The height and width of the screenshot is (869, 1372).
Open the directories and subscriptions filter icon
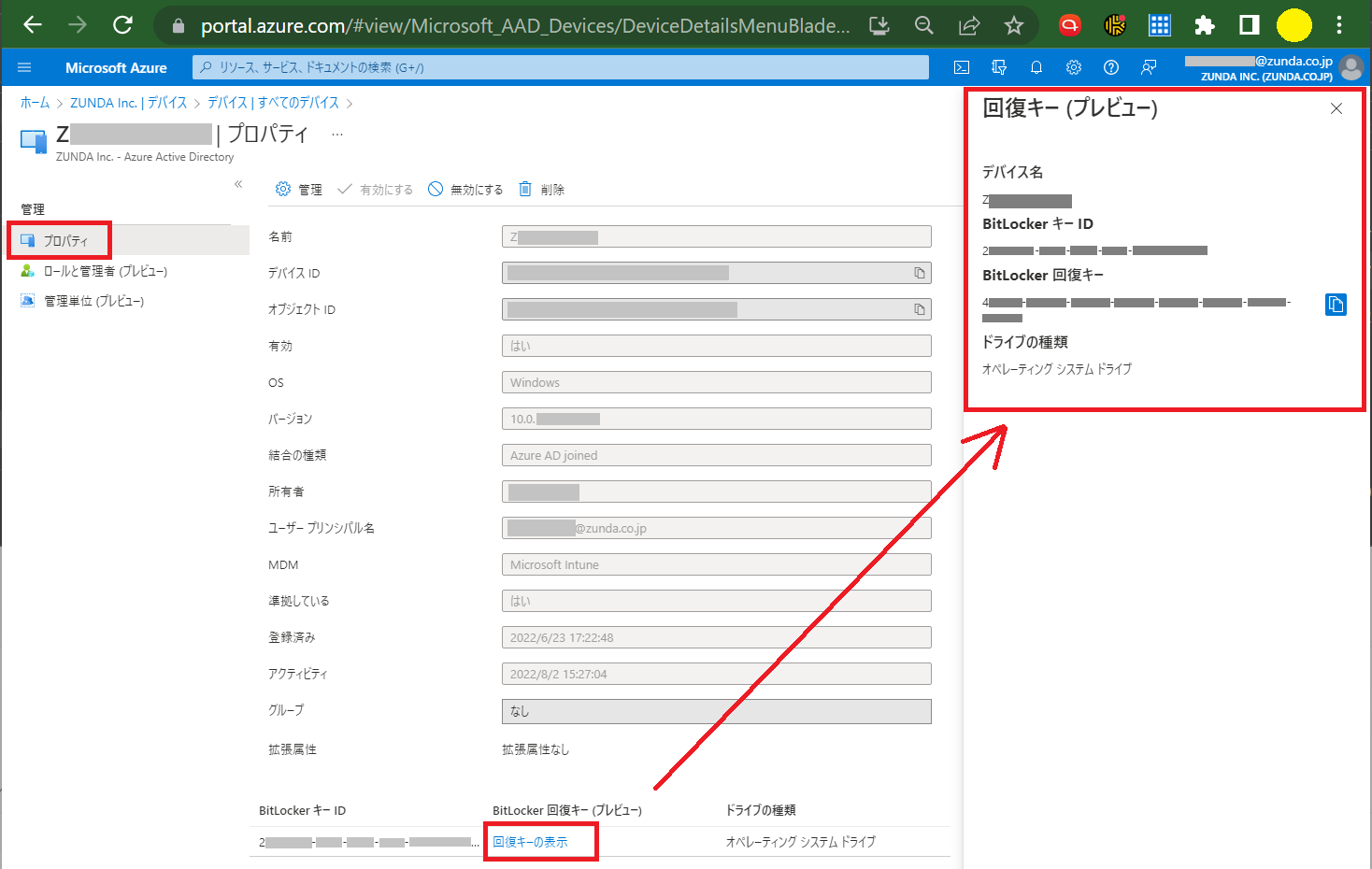pos(999,67)
